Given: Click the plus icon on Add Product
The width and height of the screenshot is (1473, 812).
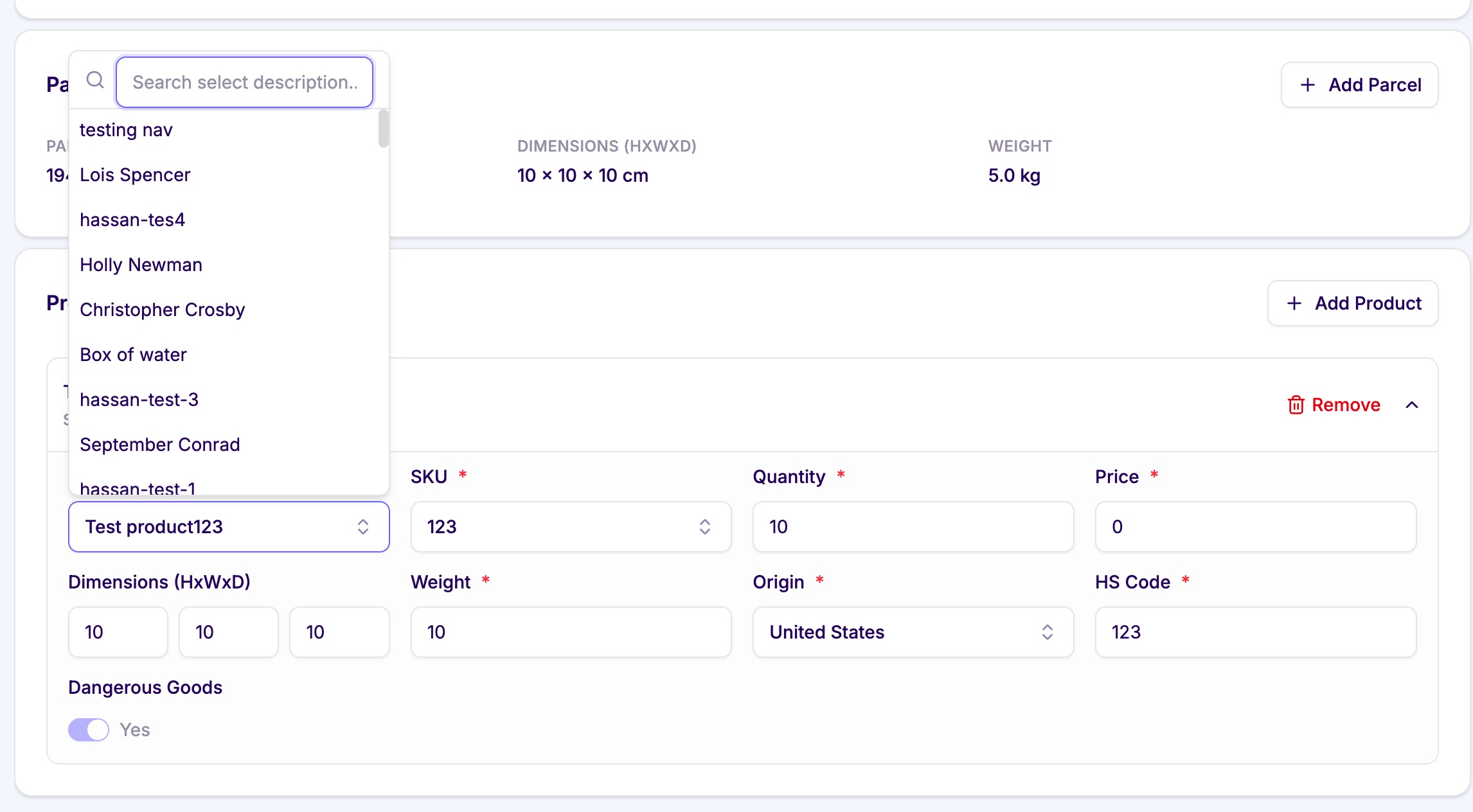Looking at the screenshot, I should click(x=1294, y=303).
